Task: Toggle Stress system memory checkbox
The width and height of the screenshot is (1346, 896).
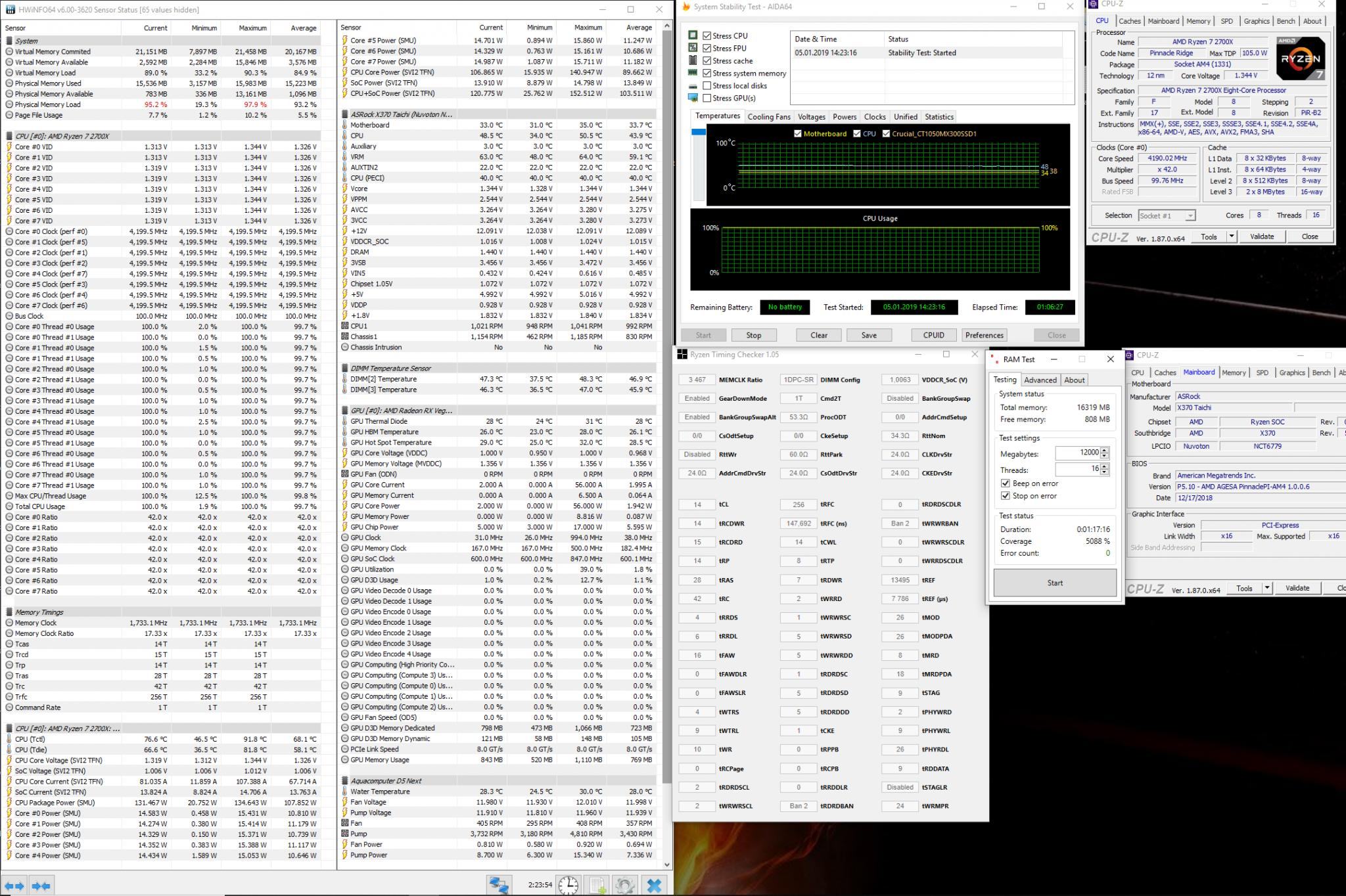Action: (707, 73)
